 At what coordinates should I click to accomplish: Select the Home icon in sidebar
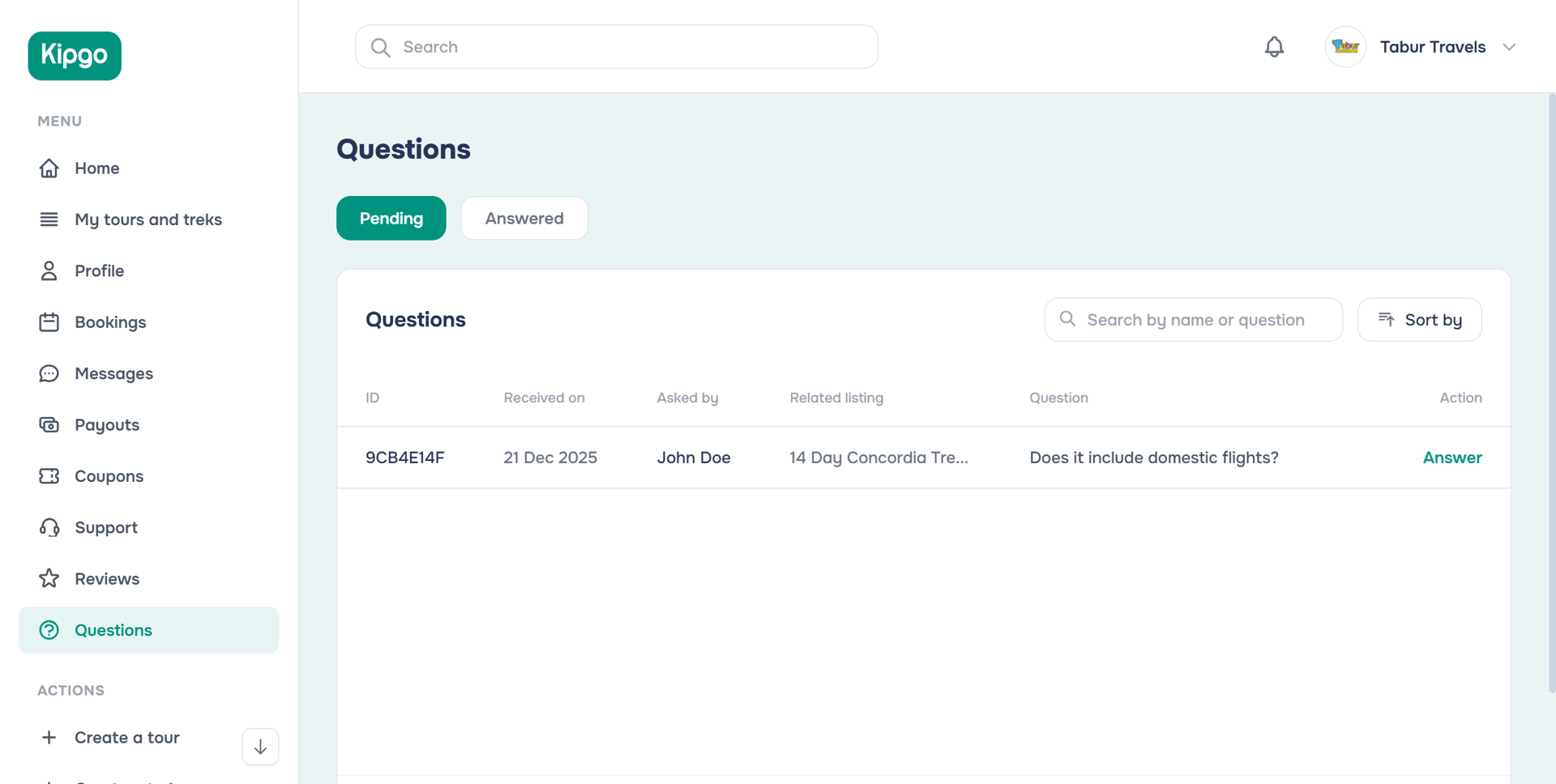49,168
